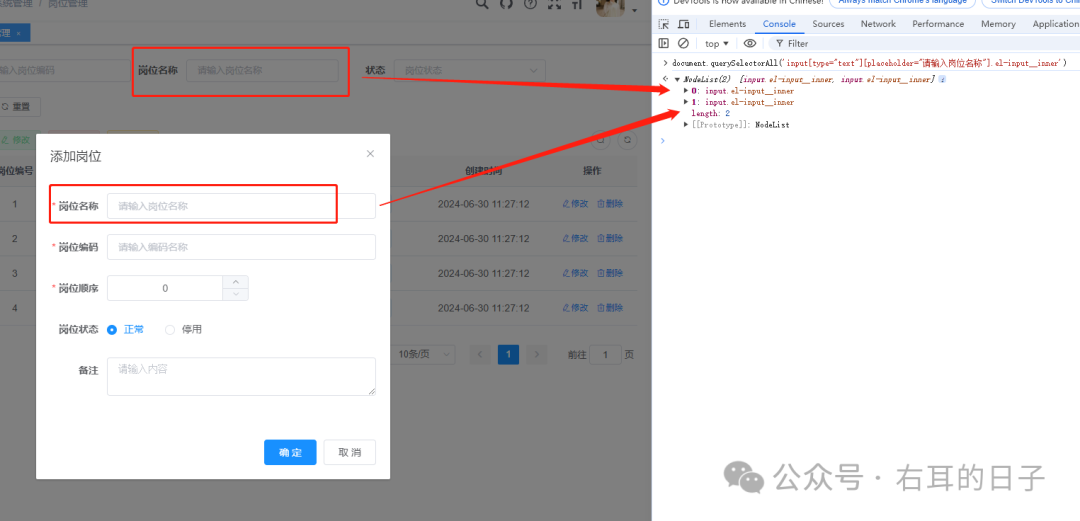Expand the 1: input.el-input__inner node
This screenshot has height=521, width=1080.
point(685,102)
